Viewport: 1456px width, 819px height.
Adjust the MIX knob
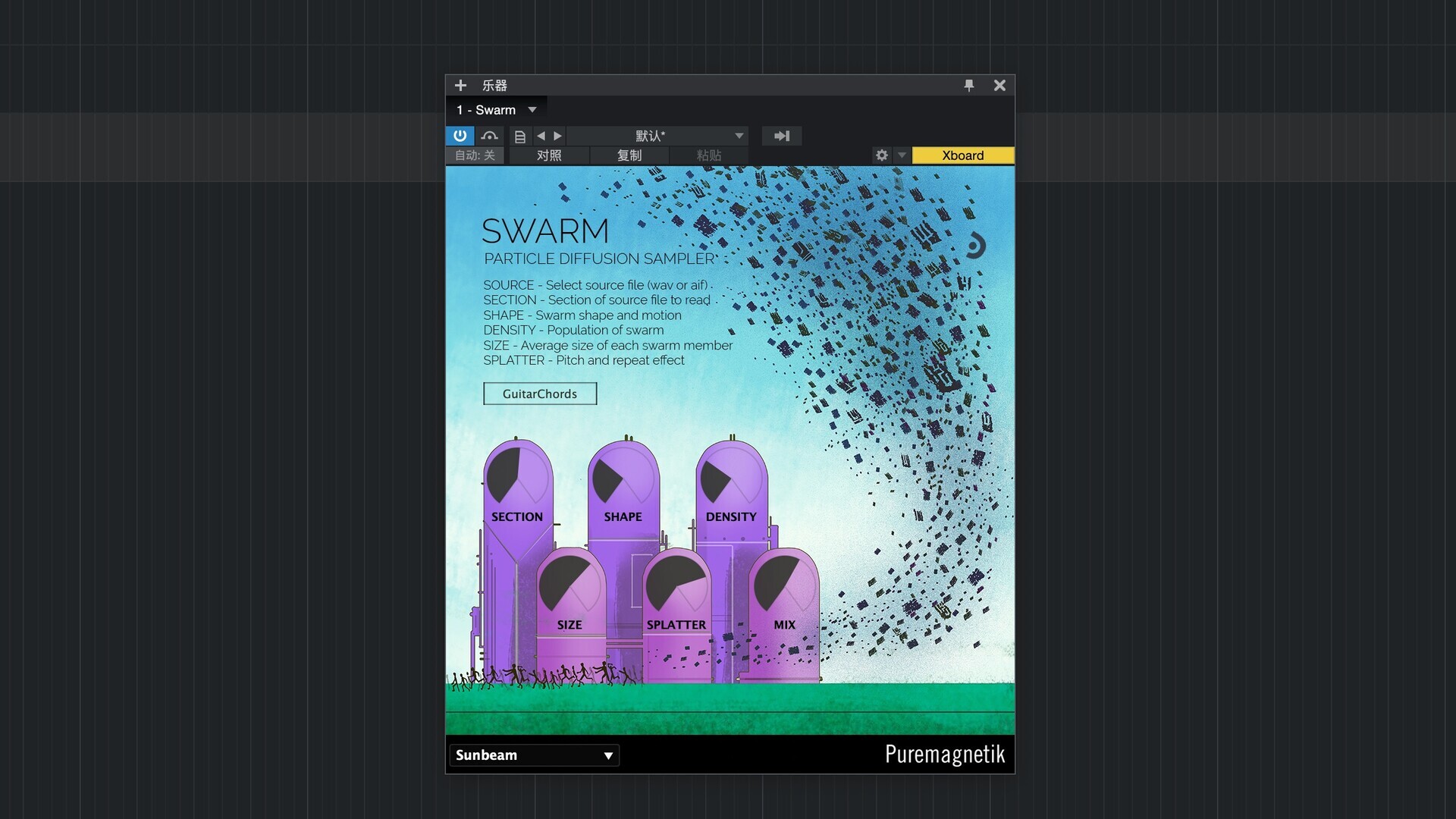coord(784,584)
